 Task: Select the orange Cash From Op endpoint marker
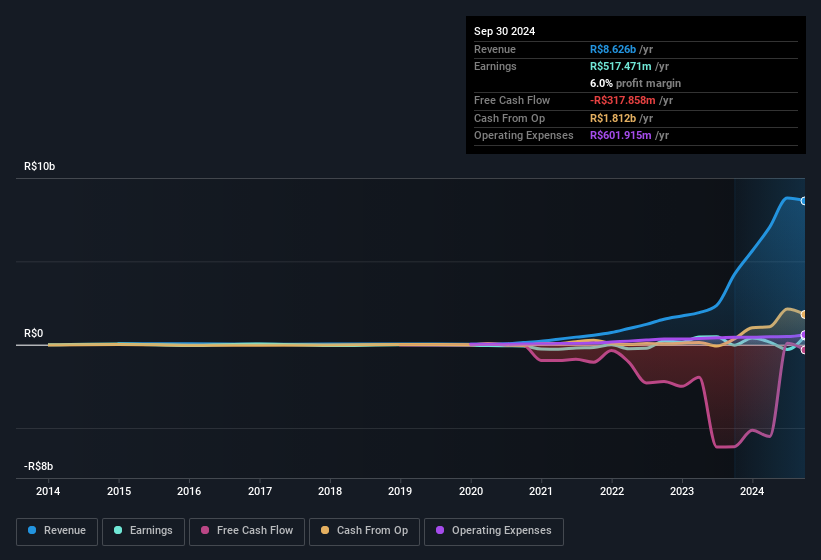click(x=803, y=314)
